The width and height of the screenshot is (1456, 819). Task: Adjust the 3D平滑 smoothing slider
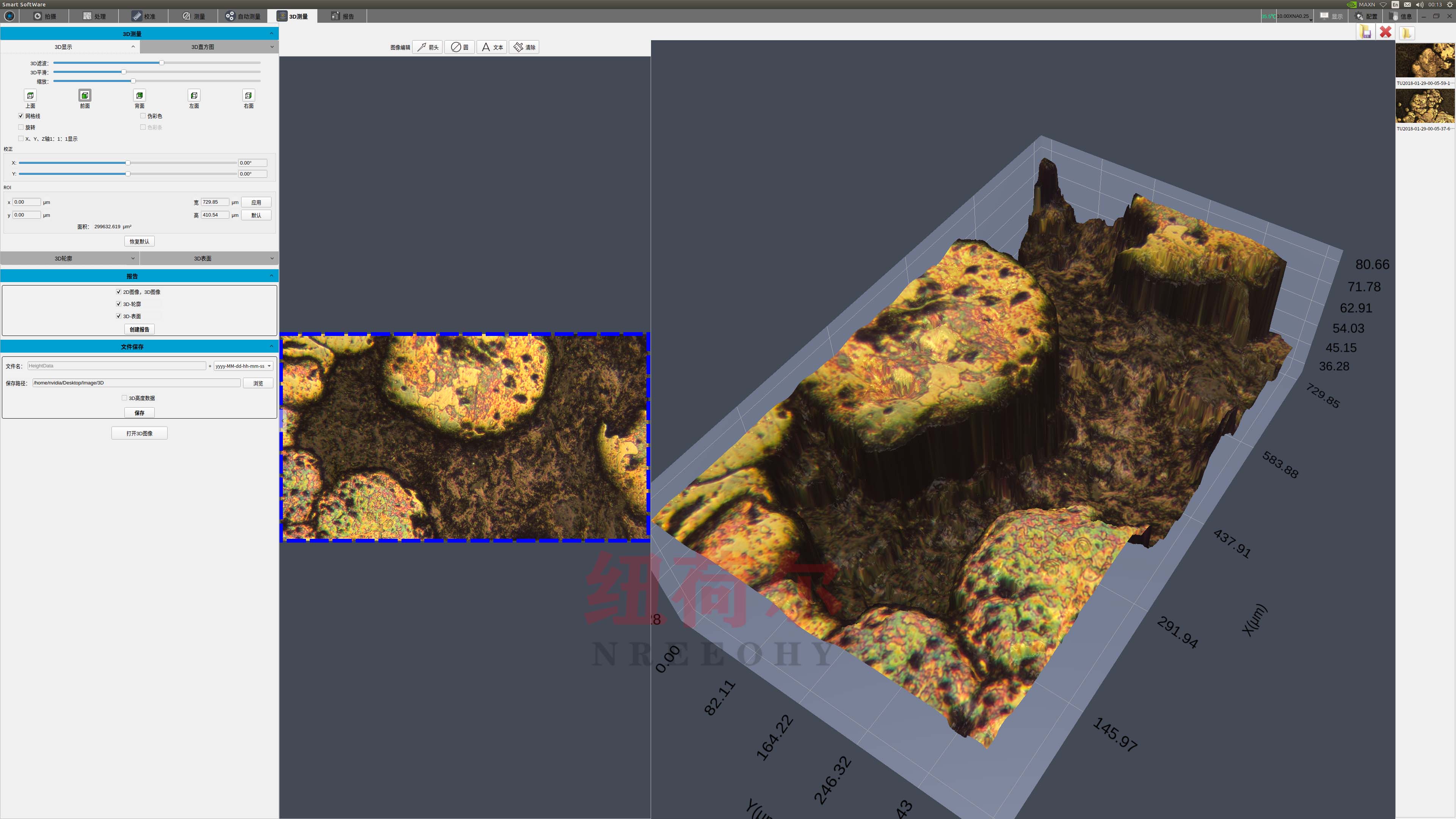(157, 72)
